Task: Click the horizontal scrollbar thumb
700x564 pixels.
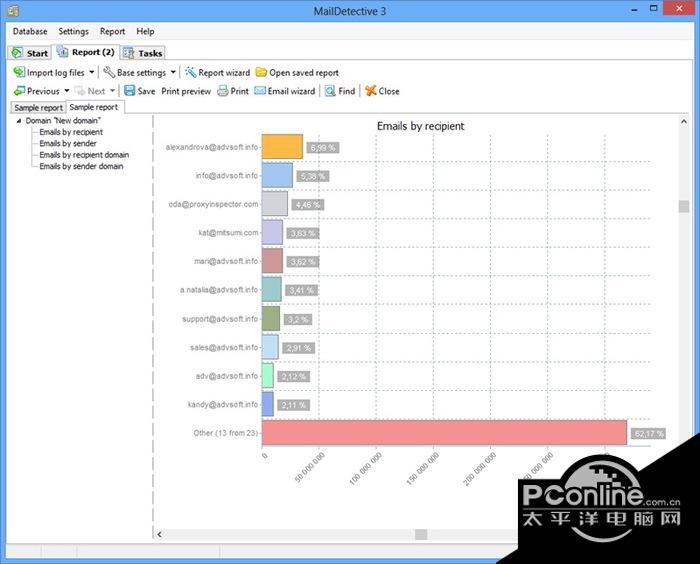Action: [421, 534]
